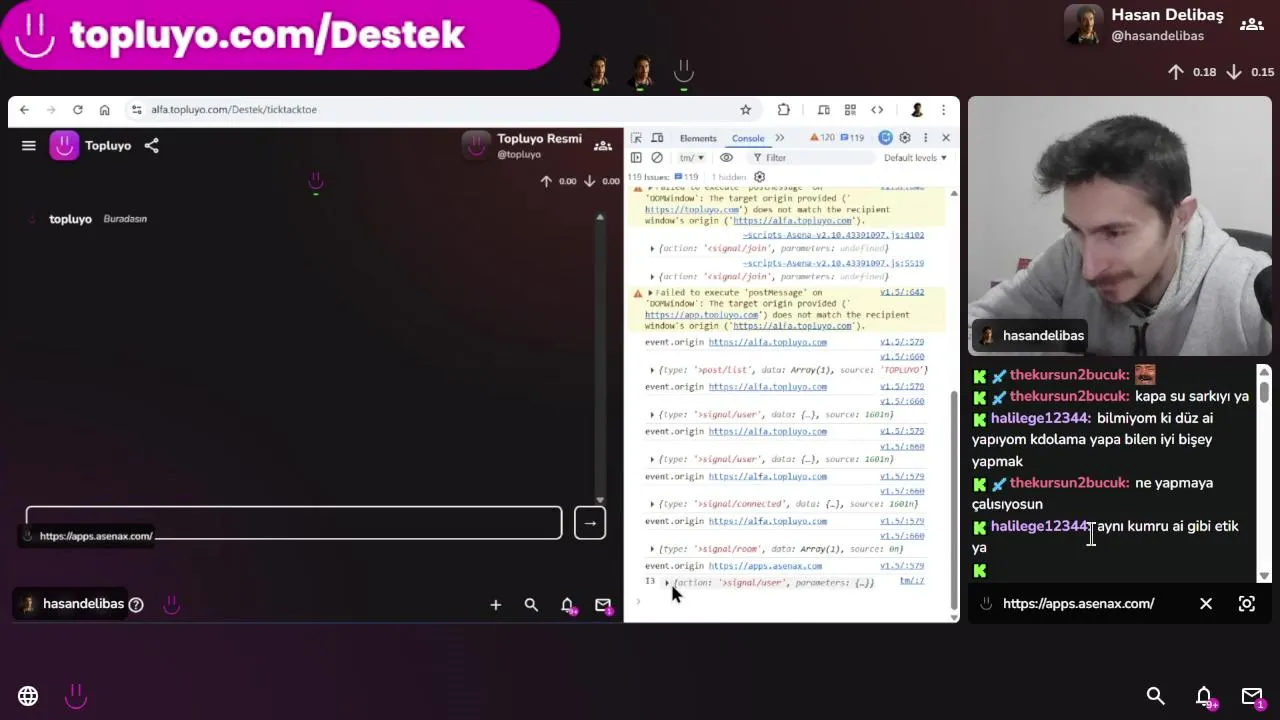Viewport: 1280px width, 720px height.
Task: Open the outer bottom-right mail icon
Action: 1253,698
